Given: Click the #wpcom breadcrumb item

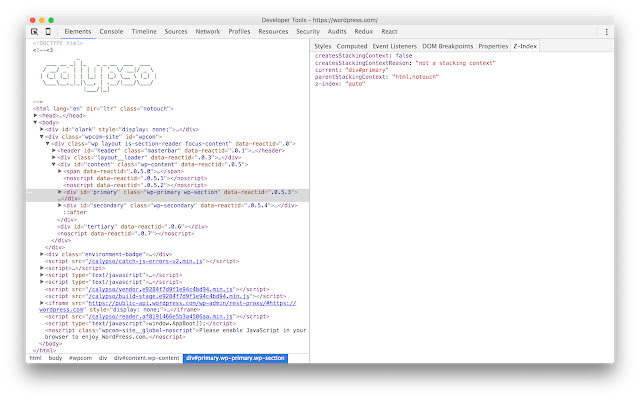Looking at the screenshot, I should coord(80,357).
